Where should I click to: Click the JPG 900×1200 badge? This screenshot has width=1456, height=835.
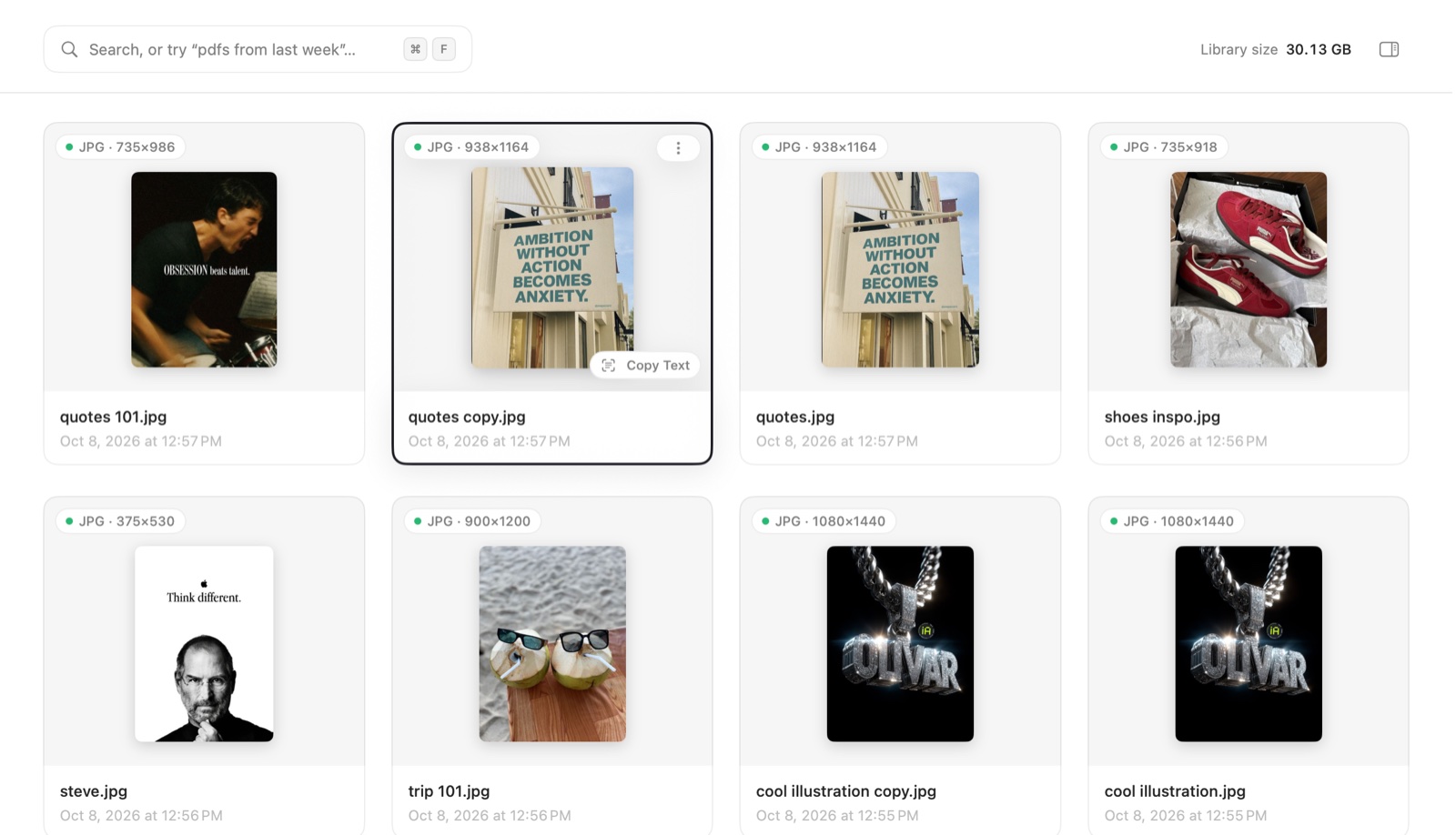pyautogui.click(x=472, y=521)
